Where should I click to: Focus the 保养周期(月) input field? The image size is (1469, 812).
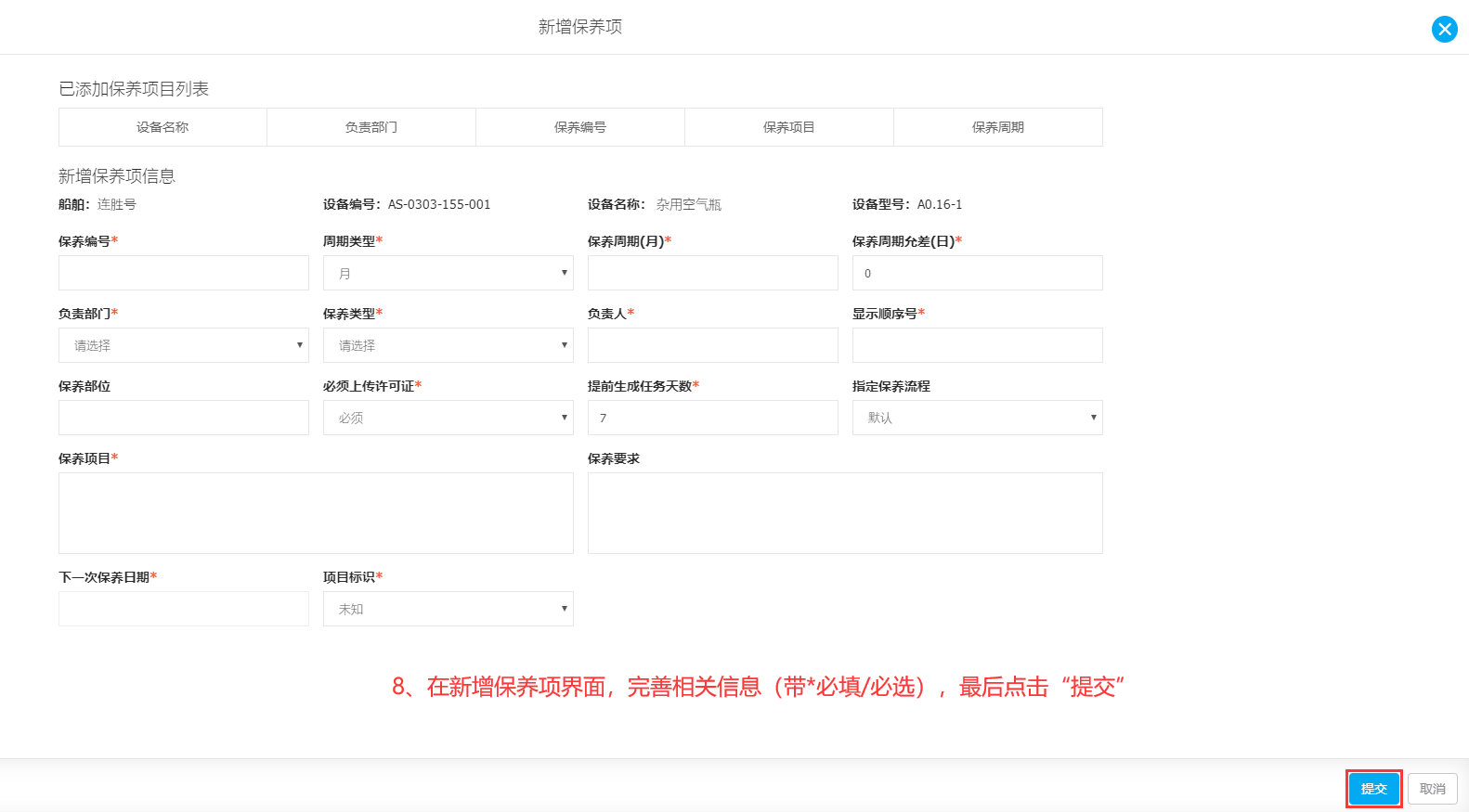pyautogui.click(x=713, y=273)
